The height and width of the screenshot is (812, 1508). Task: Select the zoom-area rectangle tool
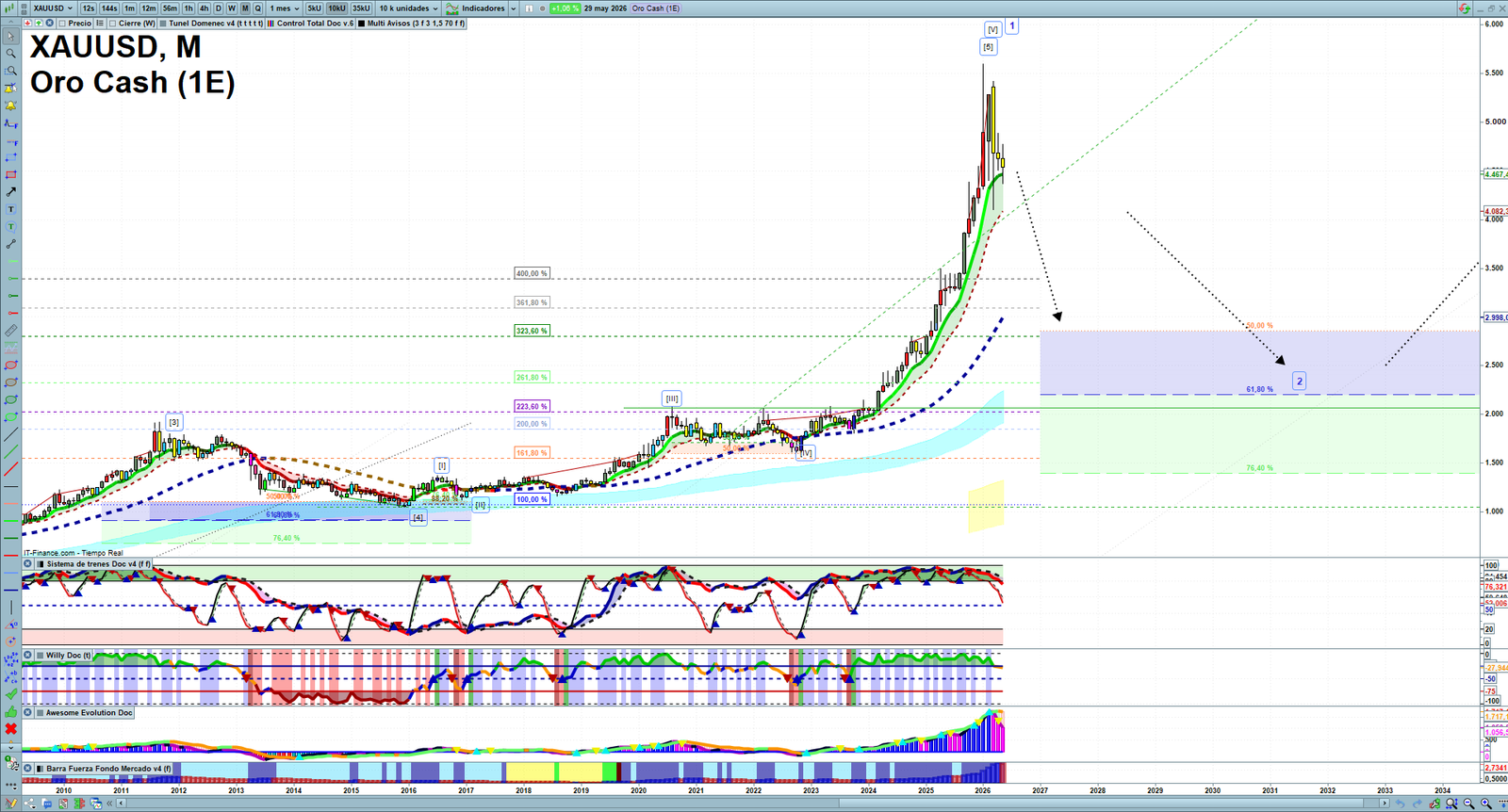(11, 71)
